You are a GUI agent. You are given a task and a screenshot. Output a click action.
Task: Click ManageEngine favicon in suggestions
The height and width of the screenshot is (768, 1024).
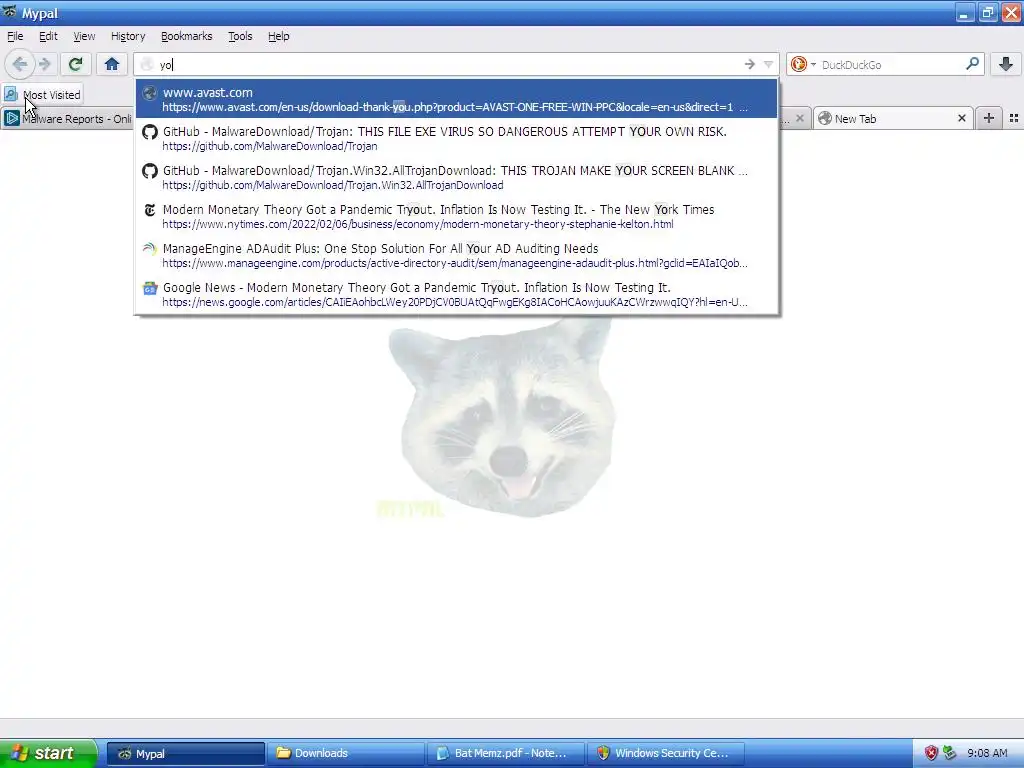[x=150, y=249]
